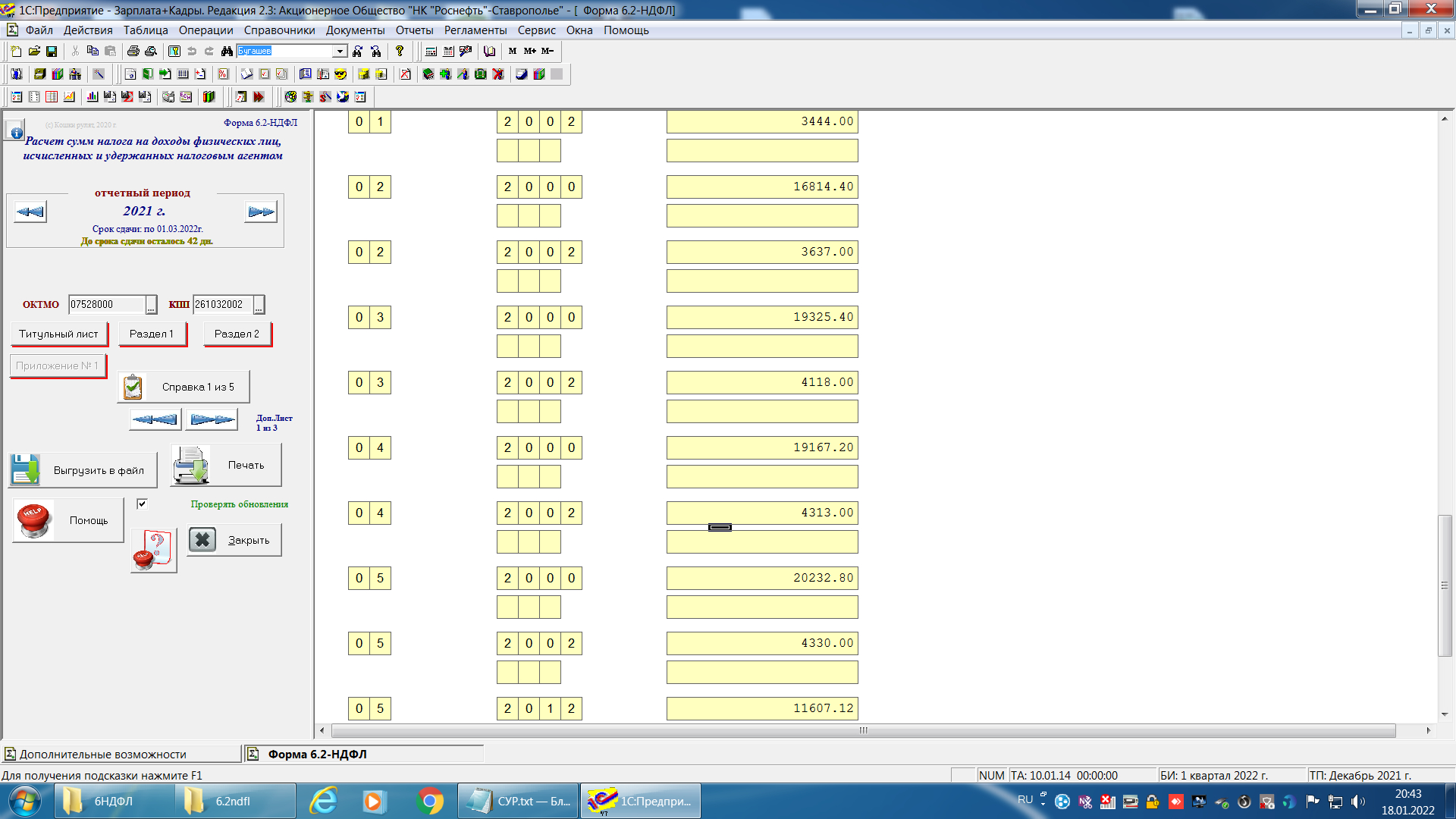Toggle the 'Проверять обновления' checkbox
Image resolution: width=1456 pixels, height=819 pixels.
(x=142, y=504)
